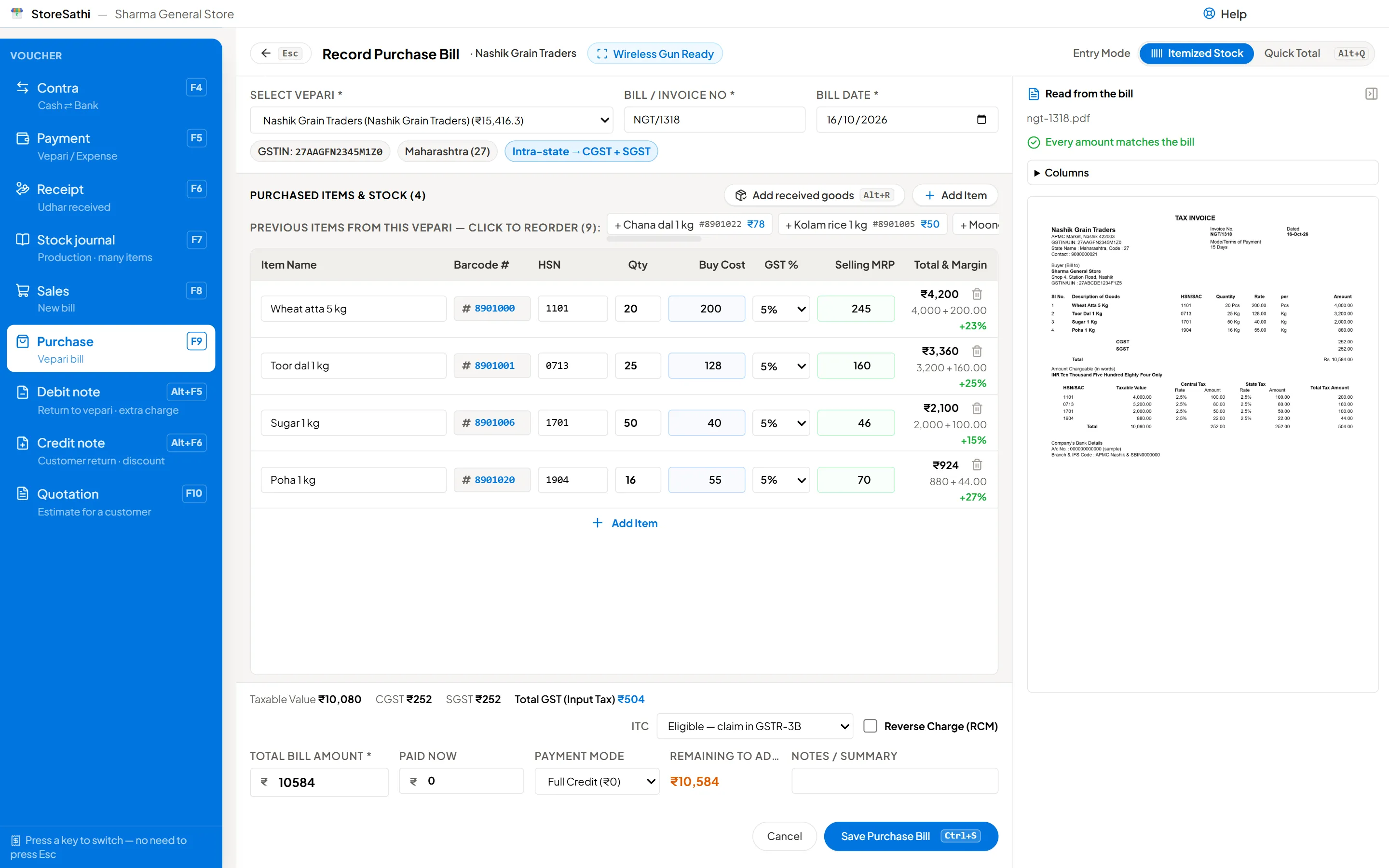This screenshot has height=868, width=1389.
Task: Click the Purchase bag icon
Action: point(22,341)
